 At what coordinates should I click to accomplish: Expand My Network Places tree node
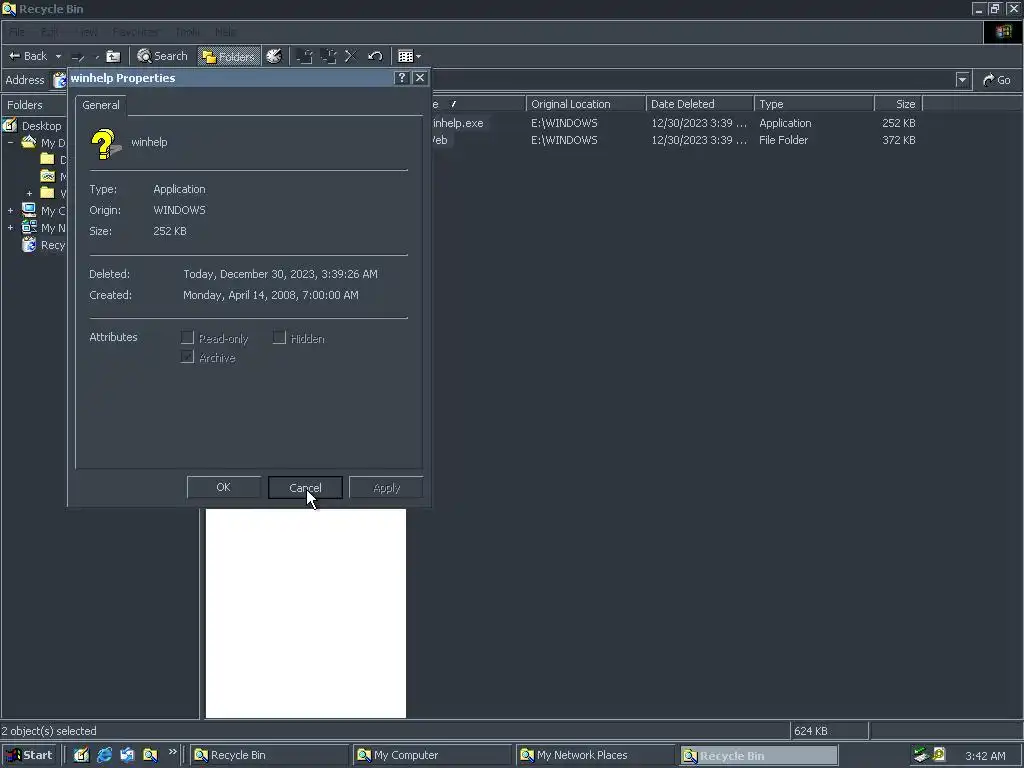coord(10,227)
